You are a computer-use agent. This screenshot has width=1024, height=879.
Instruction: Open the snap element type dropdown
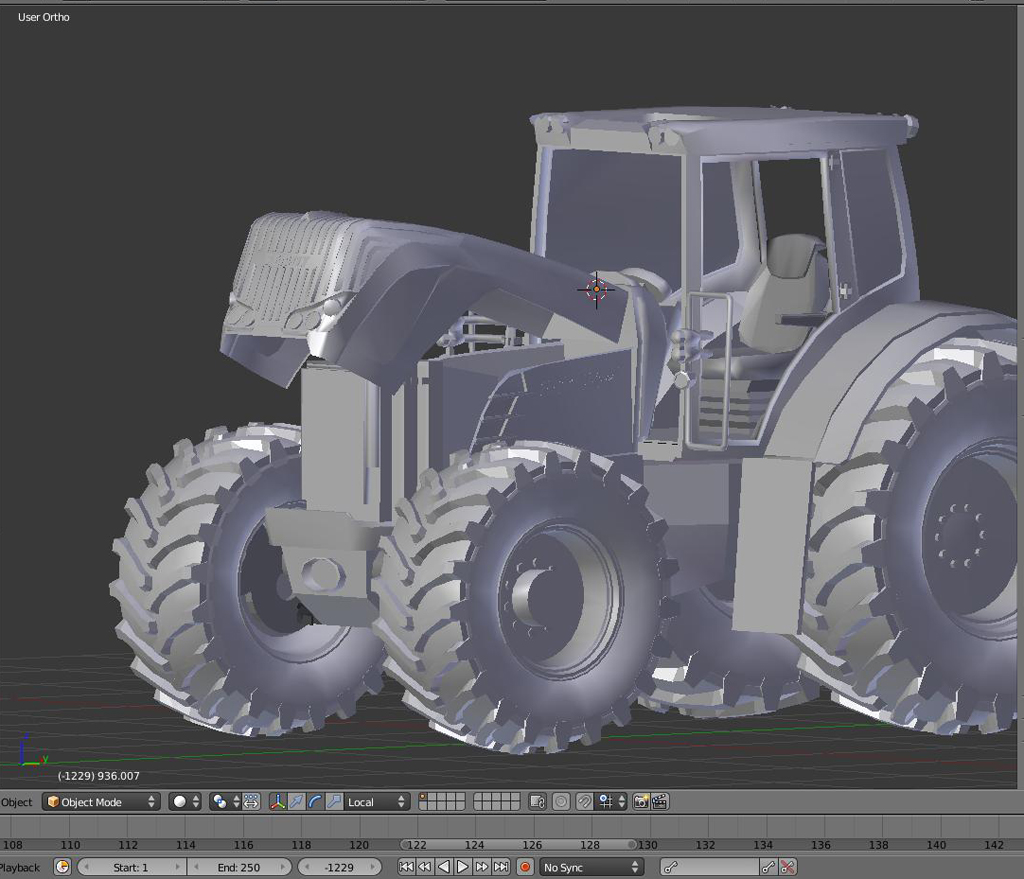612,802
